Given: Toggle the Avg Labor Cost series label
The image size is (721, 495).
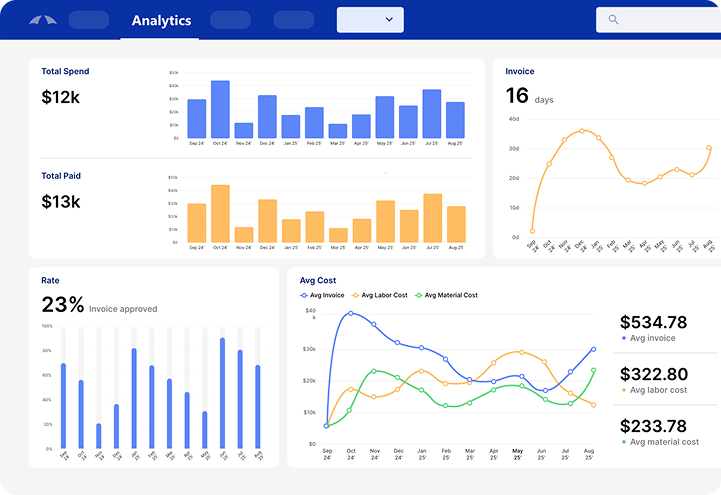Looking at the screenshot, I should (x=384, y=295).
